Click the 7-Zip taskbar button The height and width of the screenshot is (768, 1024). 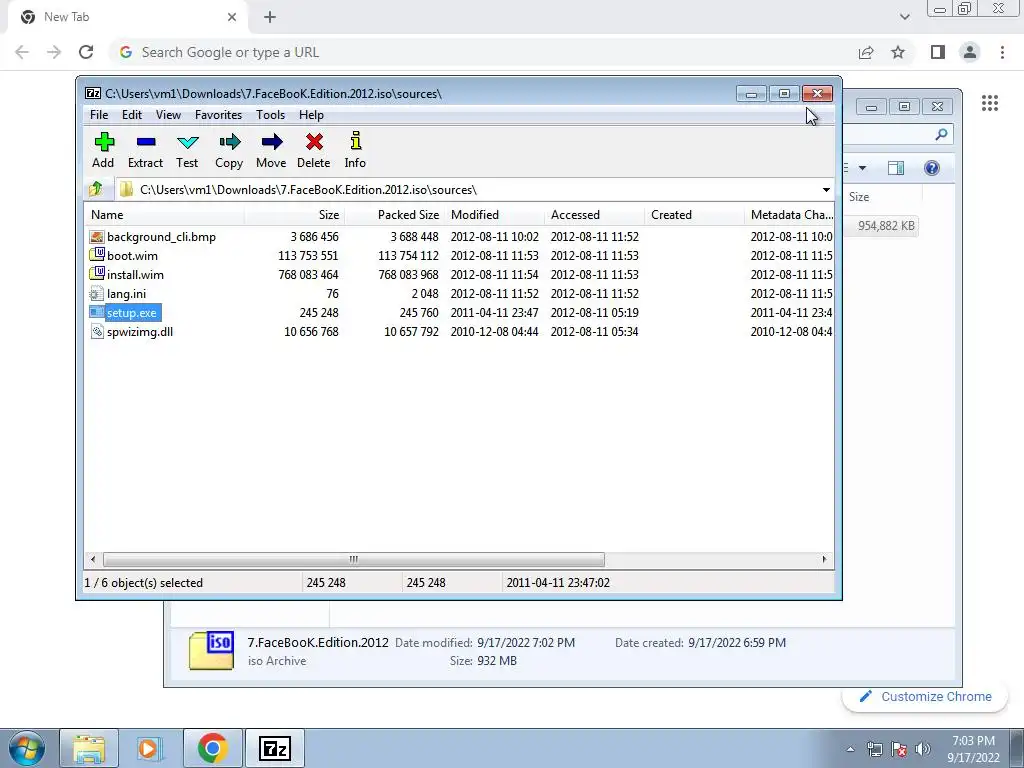coord(274,748)
